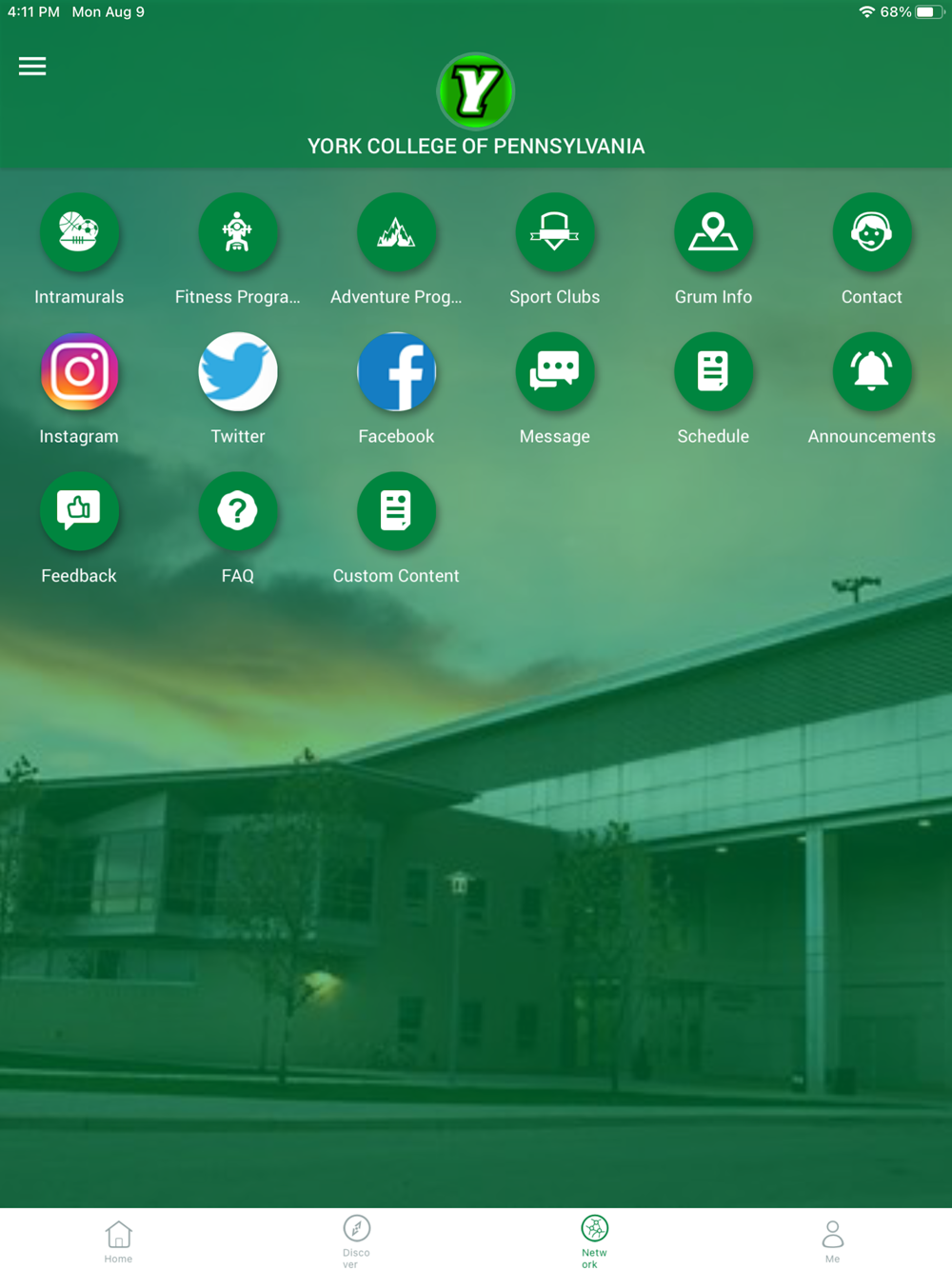Open the Facebook icon
The width and height of the screenshot is (952, 1270).
click(396, 371)
